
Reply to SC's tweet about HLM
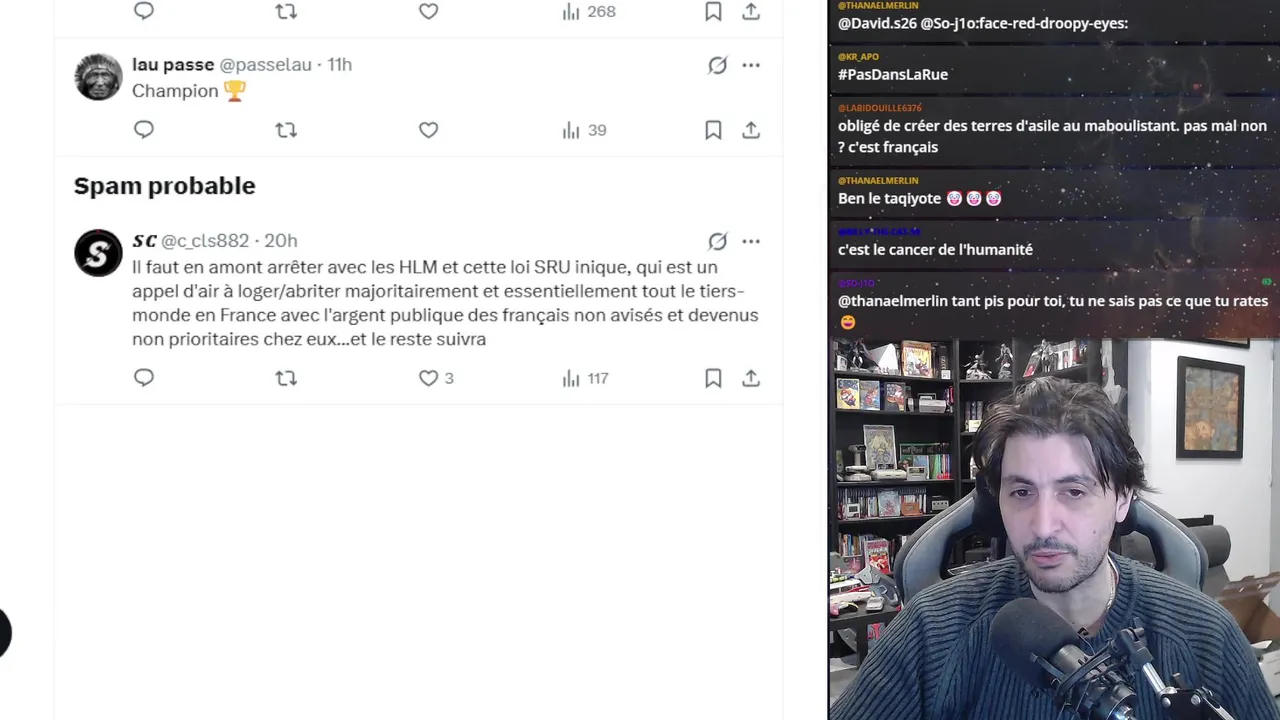[144, 378]
